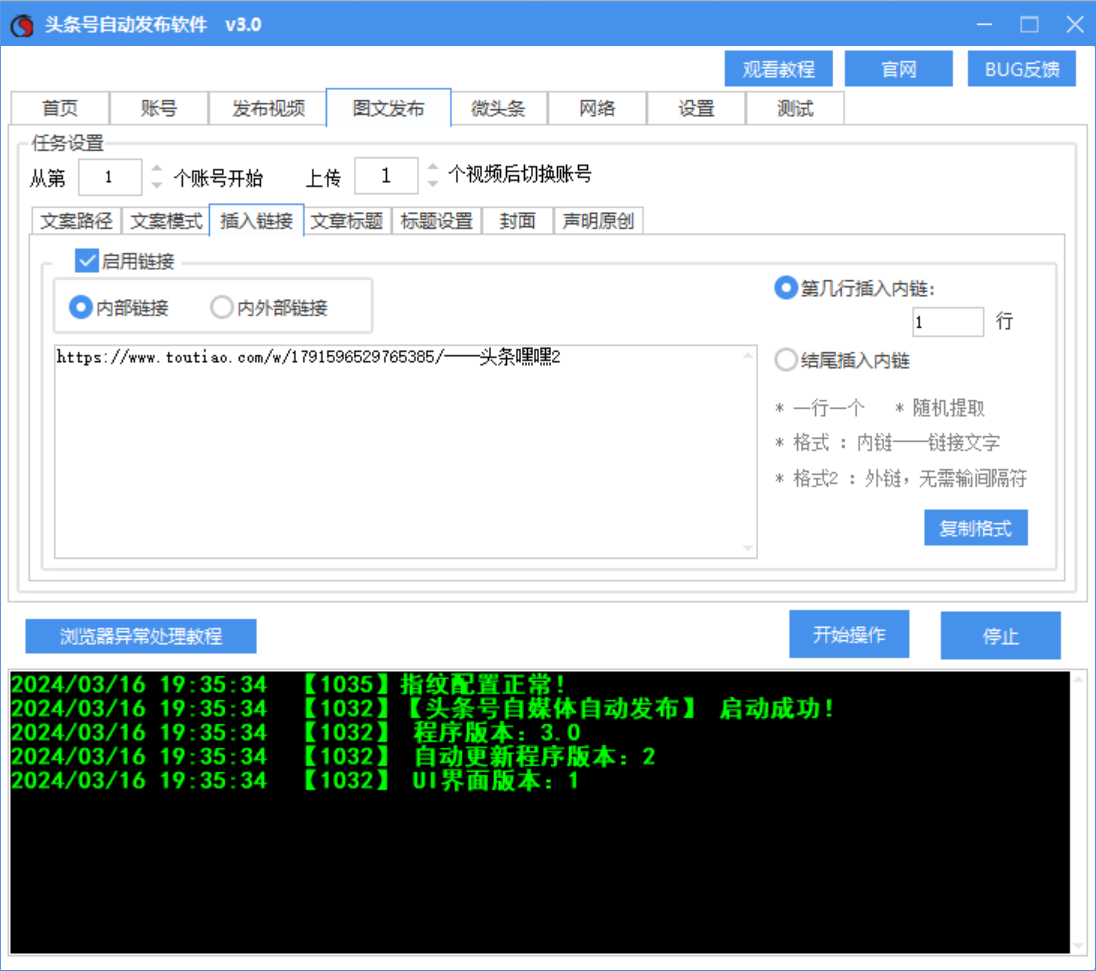This screenshot has height=971, width=1096.
Task: Click the log panel scroll down arrow
Action: coord(1078,945)
